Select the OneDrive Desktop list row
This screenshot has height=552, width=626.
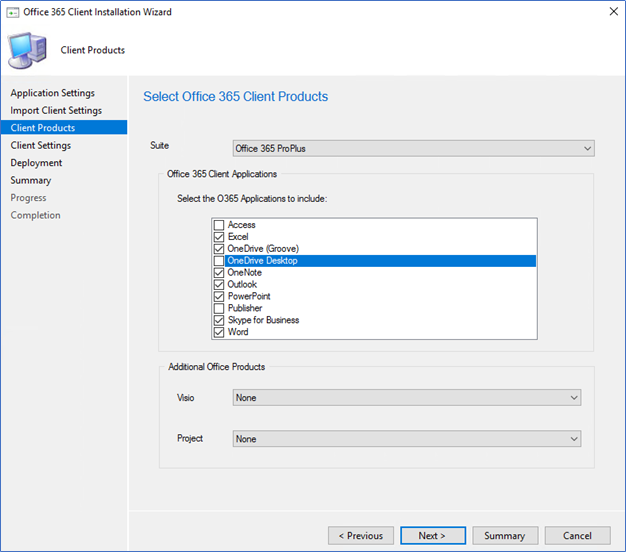[x=380, y=261]
